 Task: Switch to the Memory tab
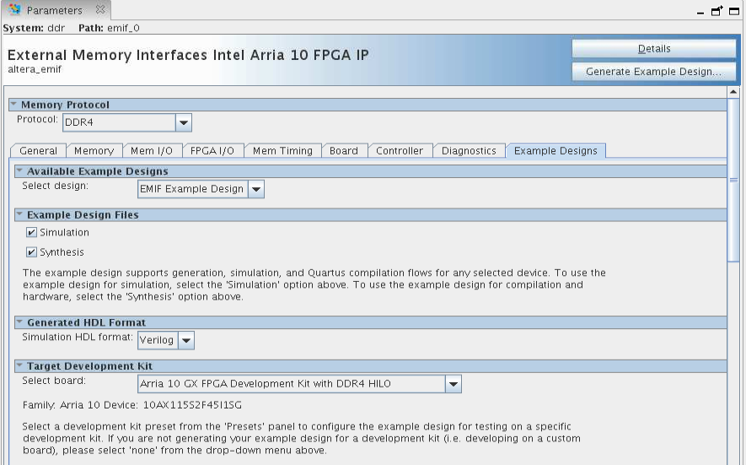[x=94, y=151]
